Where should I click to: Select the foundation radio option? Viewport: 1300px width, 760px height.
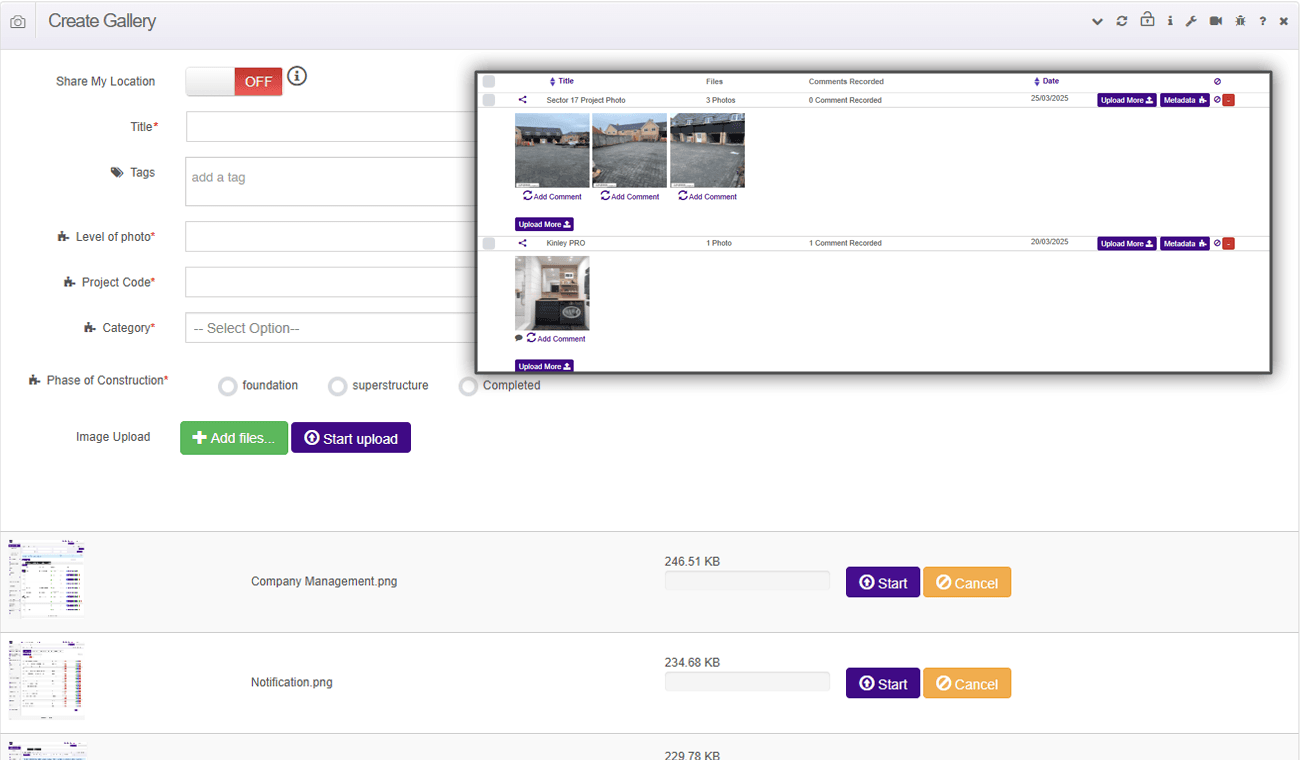tap(228, 386)
